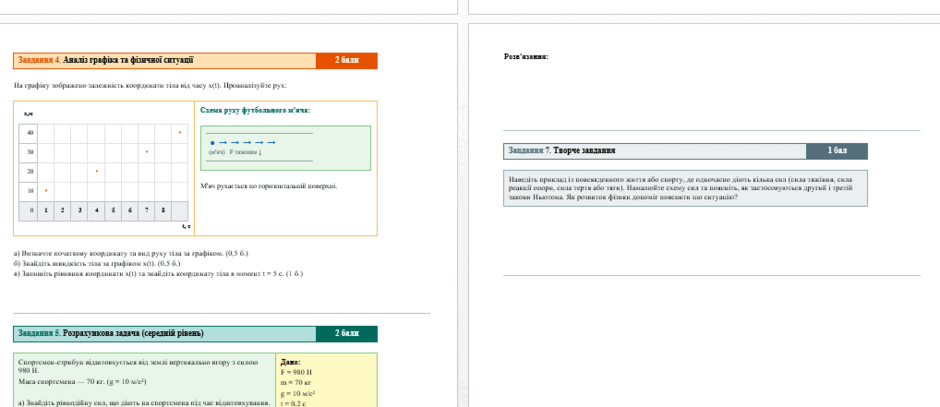This screenshot has height=407, width=940.
Task: Click the graph data point at 30
Action: pos(147,152)
